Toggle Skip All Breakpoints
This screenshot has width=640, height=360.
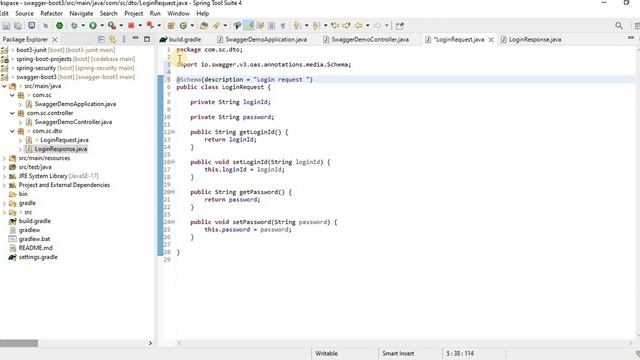[46, 26]
